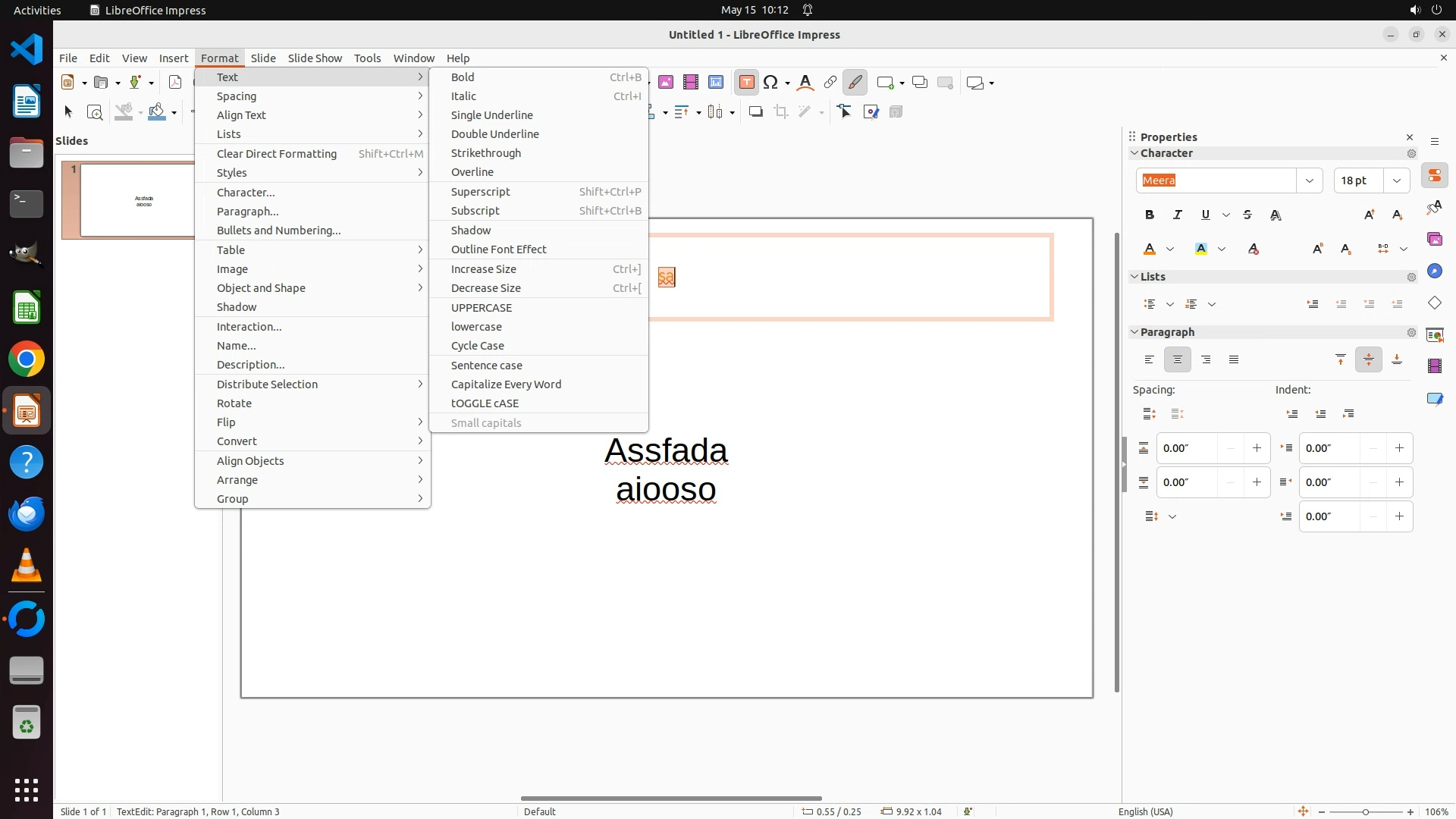
Task: Toggle Italic in the Properties sidebar
Action: pos(1178,215)
